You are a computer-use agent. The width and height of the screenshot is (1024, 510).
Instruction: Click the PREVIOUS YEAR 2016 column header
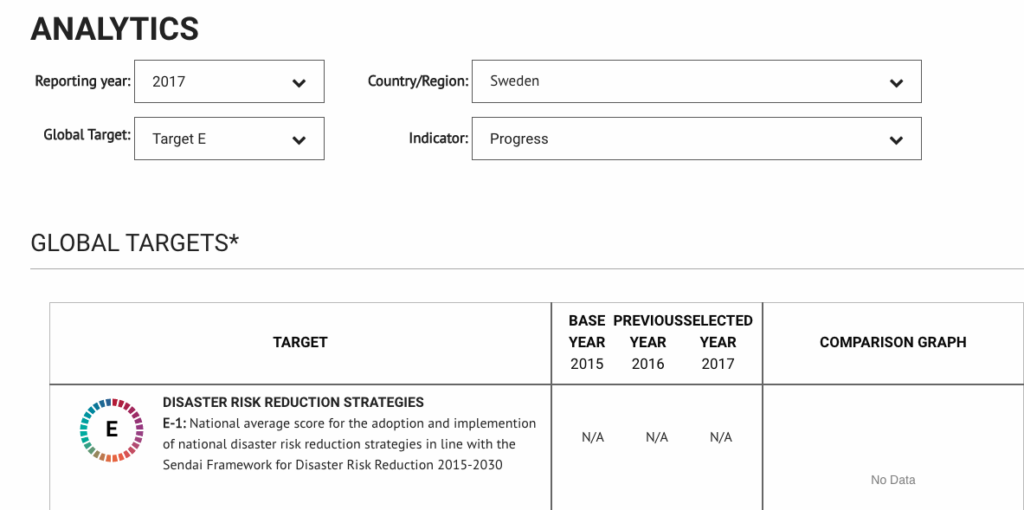click(x=648, y=342)
